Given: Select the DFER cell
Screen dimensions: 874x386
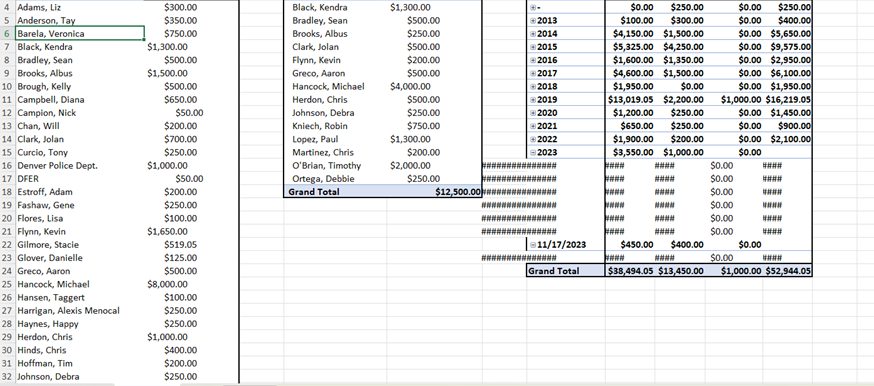Looking at the screenshot, I should (x=80, y=179).
